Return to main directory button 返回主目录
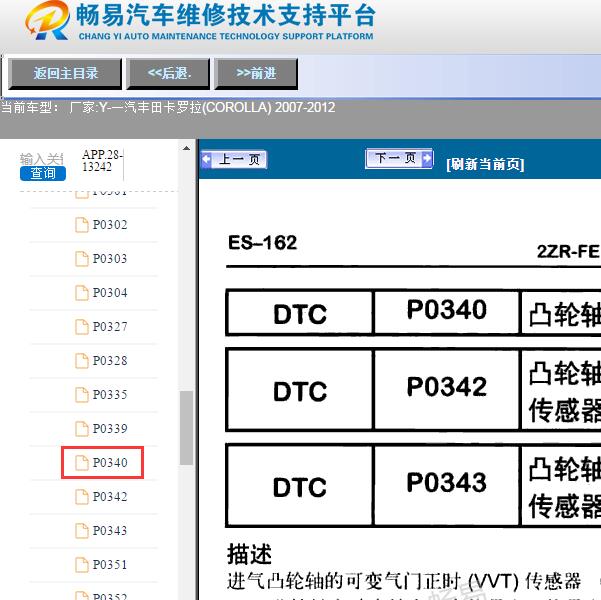The image size is (601, 600). point(65,74)
